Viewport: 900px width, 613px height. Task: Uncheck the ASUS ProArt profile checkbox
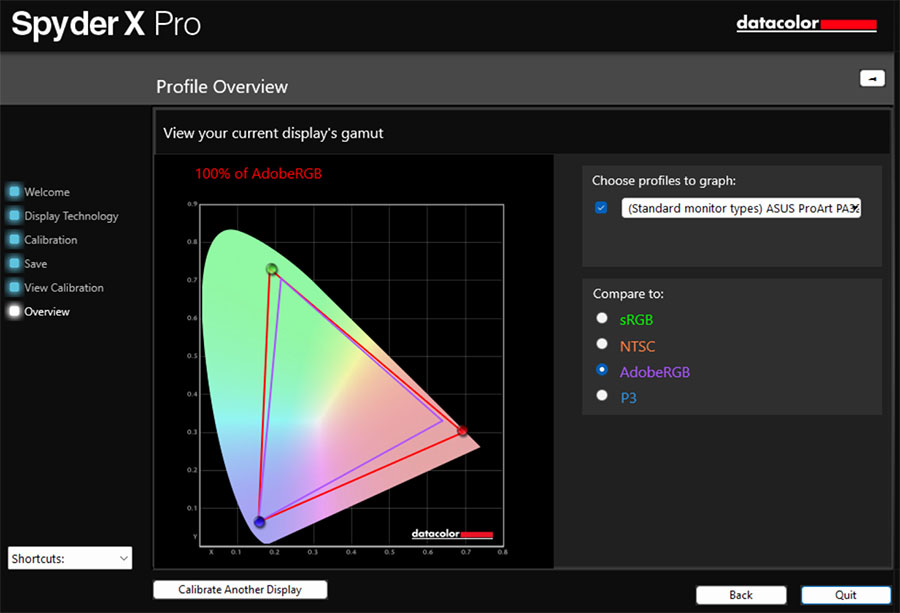601,207
